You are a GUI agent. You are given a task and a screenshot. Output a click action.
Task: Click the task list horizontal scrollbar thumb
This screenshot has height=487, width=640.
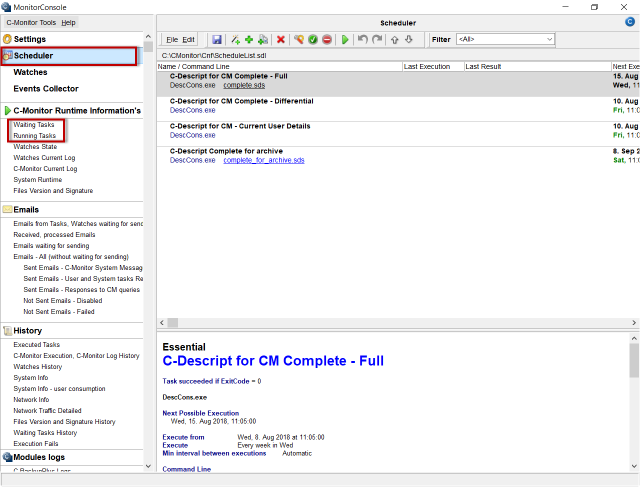click(173, 322)
